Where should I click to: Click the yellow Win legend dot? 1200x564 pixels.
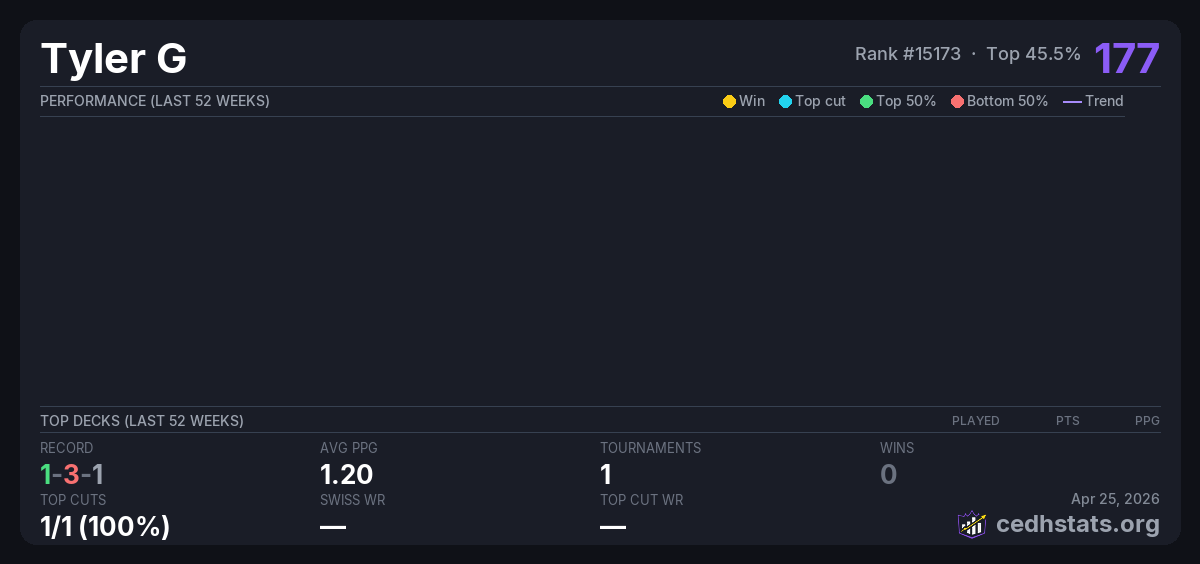coord(729,101)
